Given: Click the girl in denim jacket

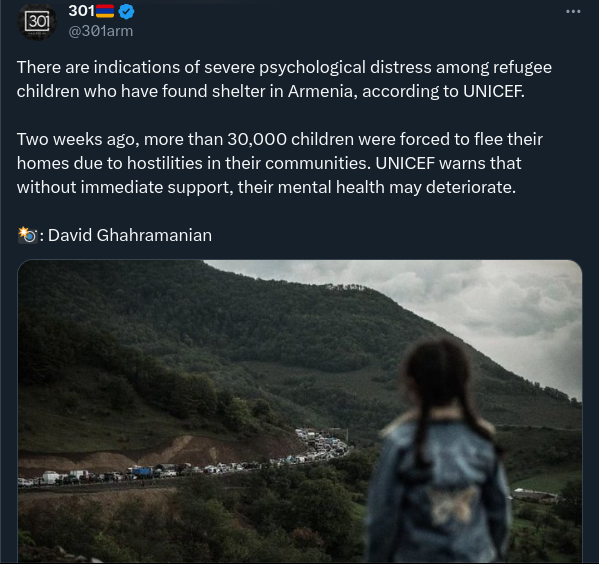Looking at the screenshot, I should 439,451.
